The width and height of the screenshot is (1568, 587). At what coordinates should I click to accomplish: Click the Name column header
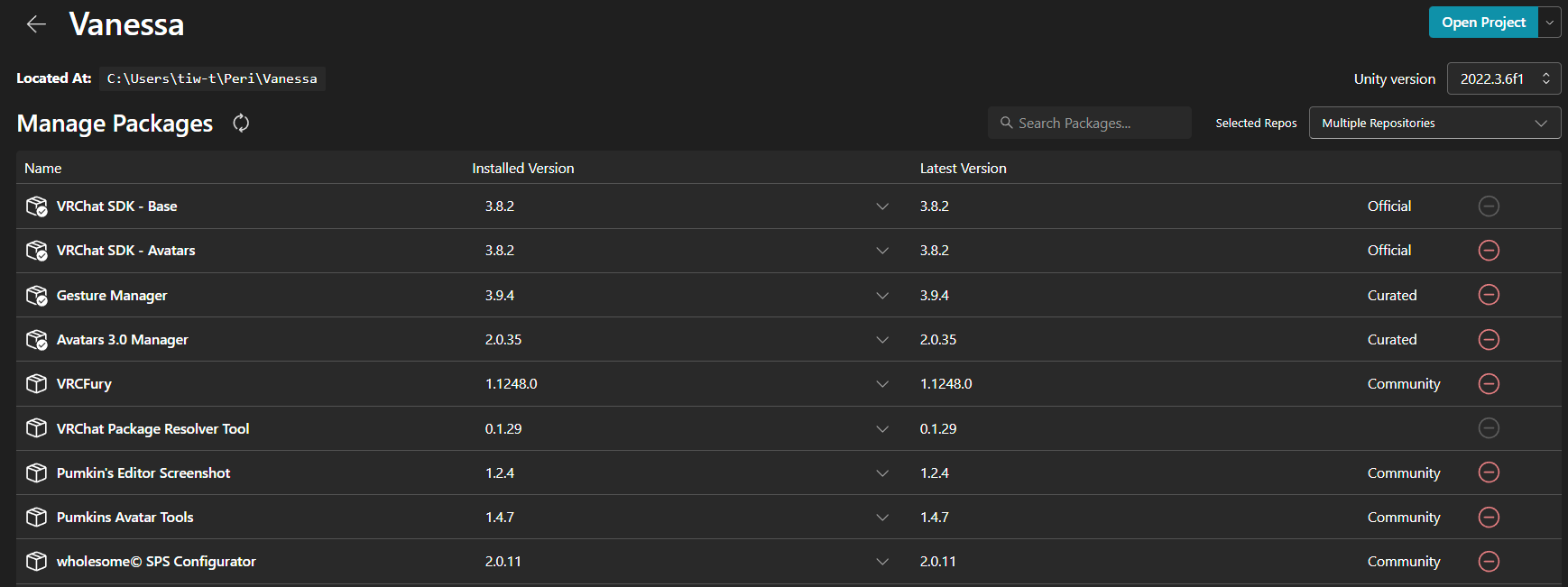(43, 169)
